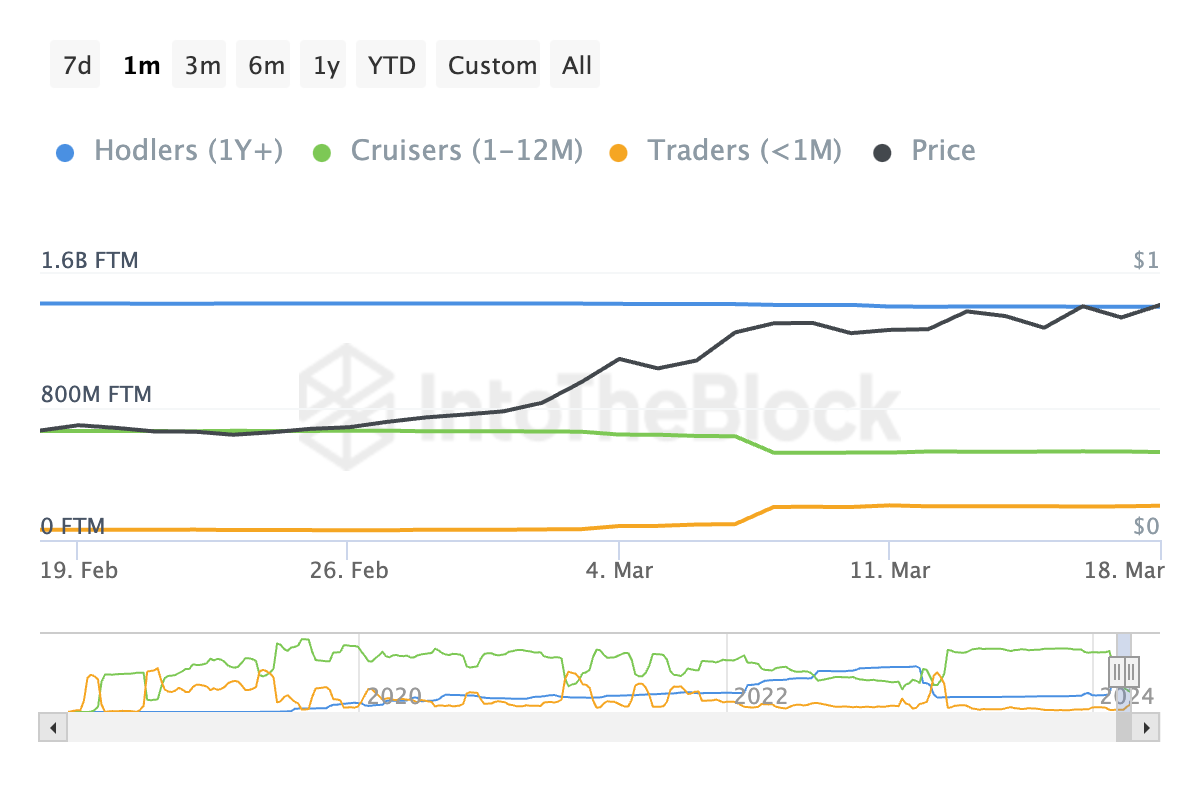Open the Custom date range picker

tap(492, 66)
